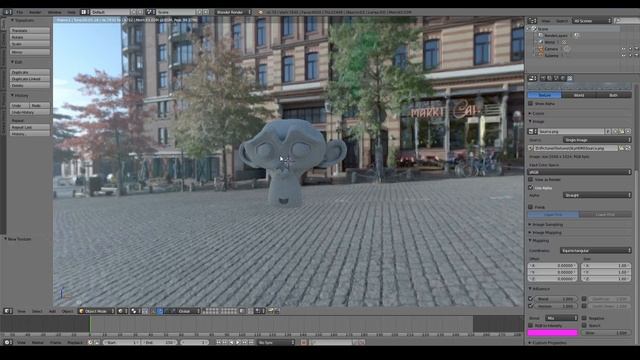Click the Duplicate Linked button
The height and width of the screenshot is (360, 640).
30,79
